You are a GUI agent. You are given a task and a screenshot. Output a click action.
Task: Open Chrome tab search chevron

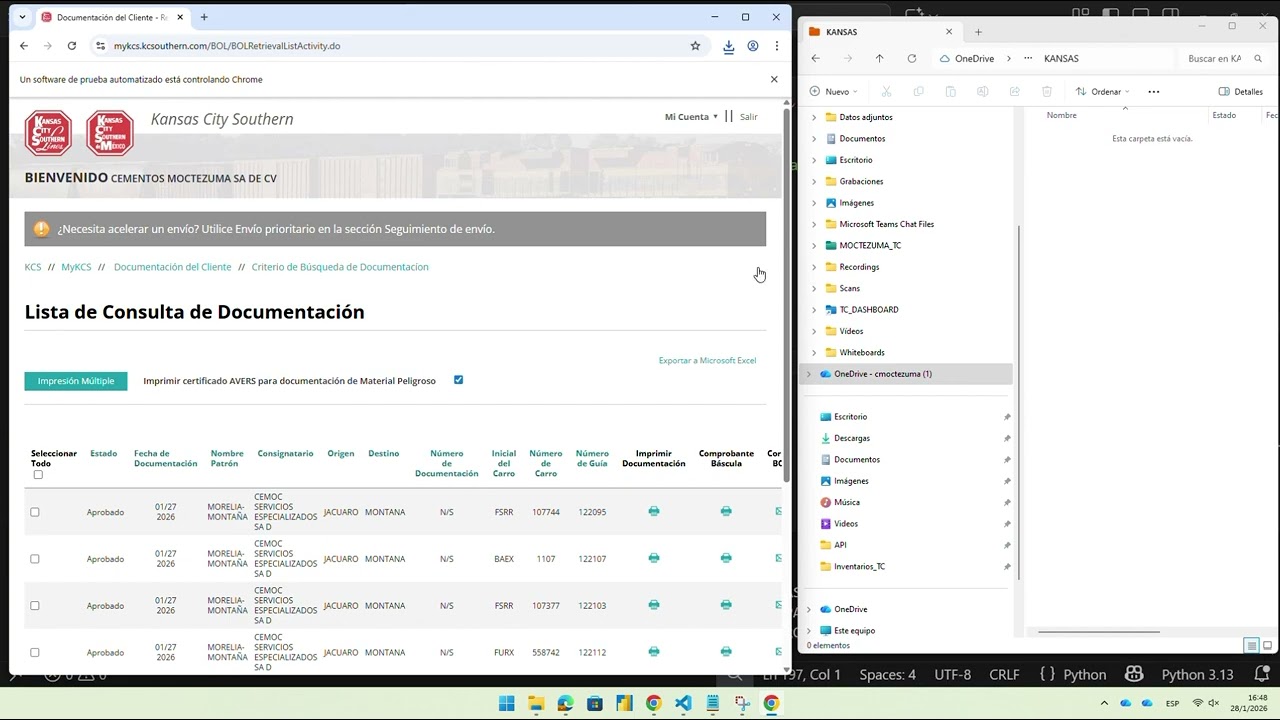point(23,17)
